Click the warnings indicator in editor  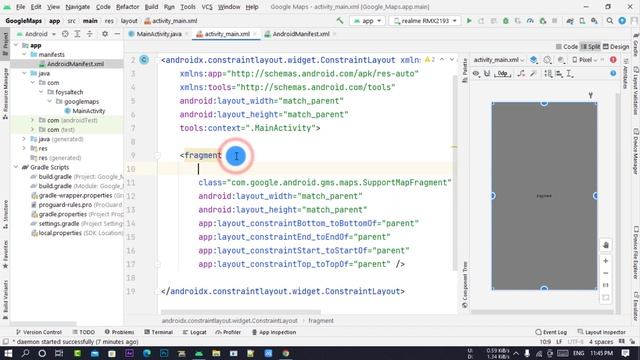point(430,60)
